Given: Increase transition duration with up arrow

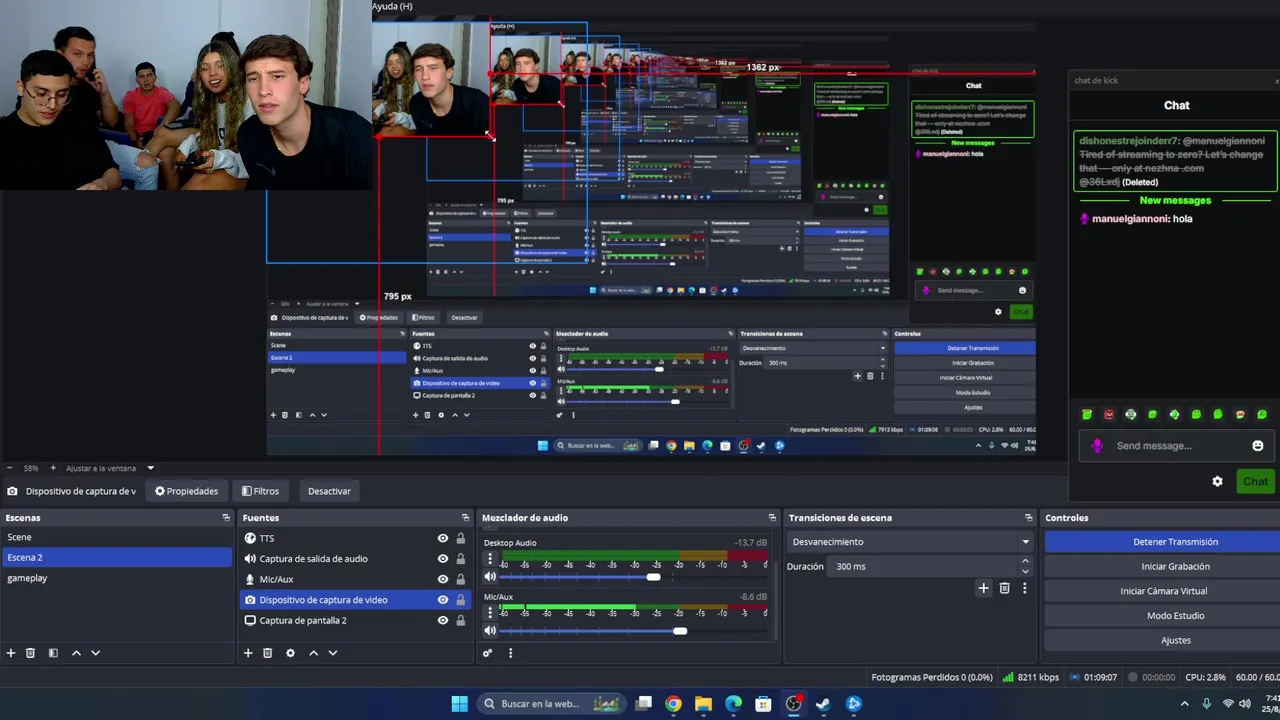Looking at the screenshot, I should pyautogui.click(x=1025, y=561).
